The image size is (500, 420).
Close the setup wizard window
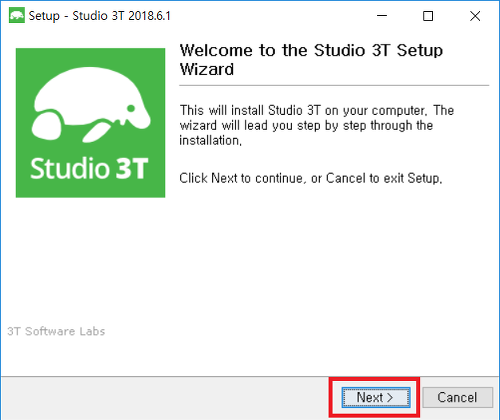tap(475, 16)
